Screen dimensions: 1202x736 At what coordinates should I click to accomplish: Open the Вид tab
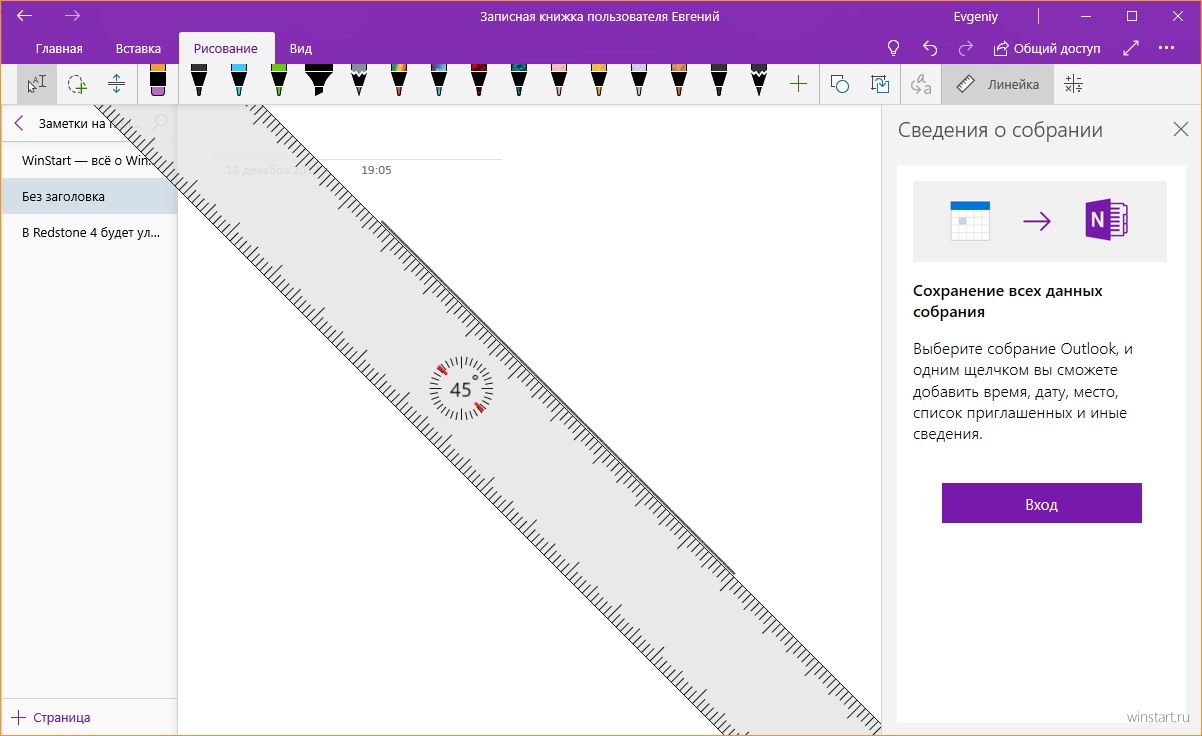tap(300, 48)
